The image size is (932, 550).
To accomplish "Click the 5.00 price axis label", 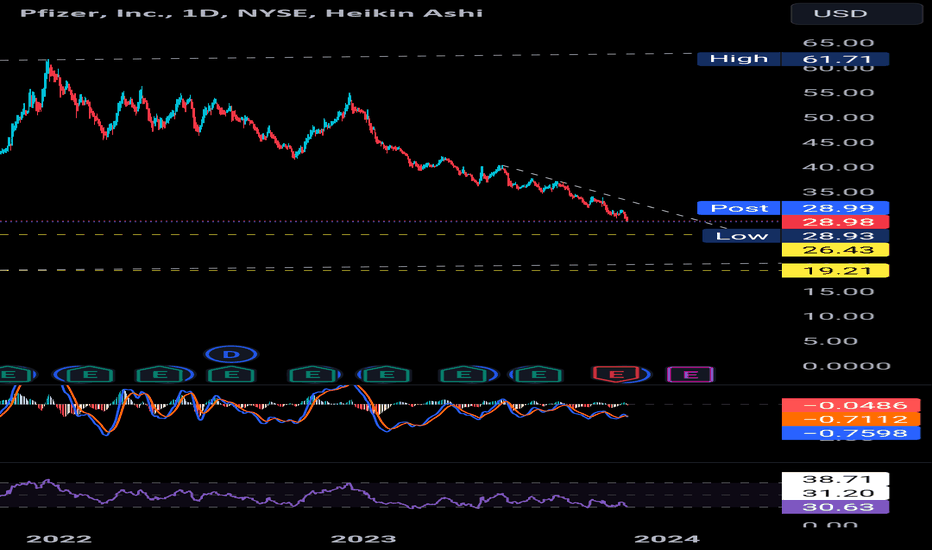I will (x=830, y=341).
